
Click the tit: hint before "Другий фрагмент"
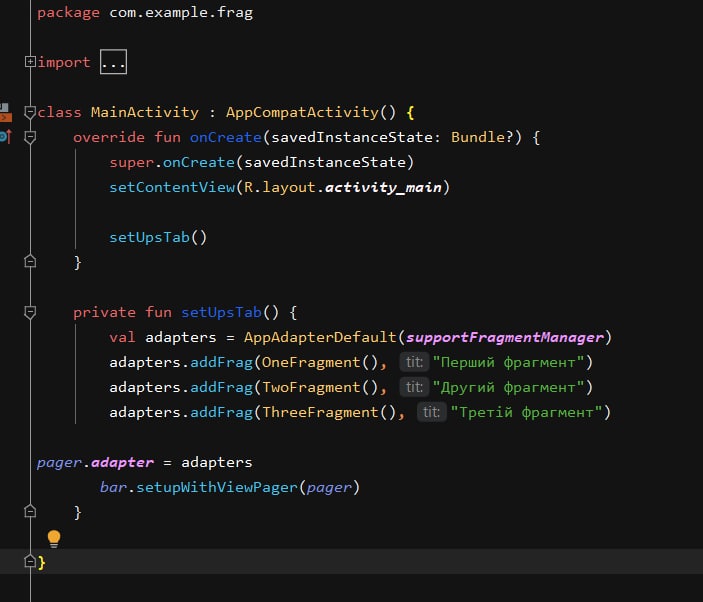[x=414, y=387]
